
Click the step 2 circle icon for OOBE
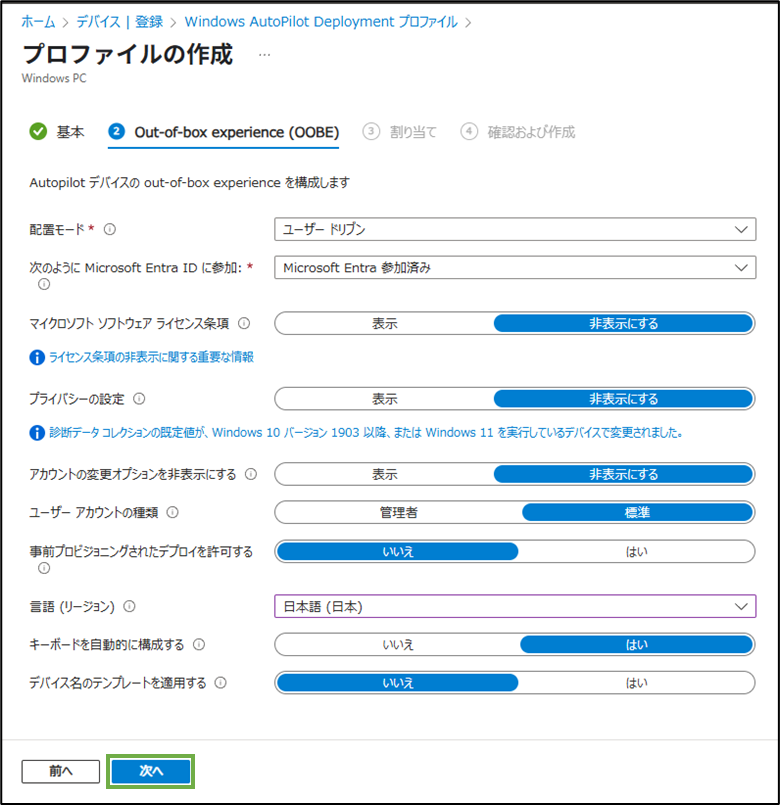[x=117, y=131]
